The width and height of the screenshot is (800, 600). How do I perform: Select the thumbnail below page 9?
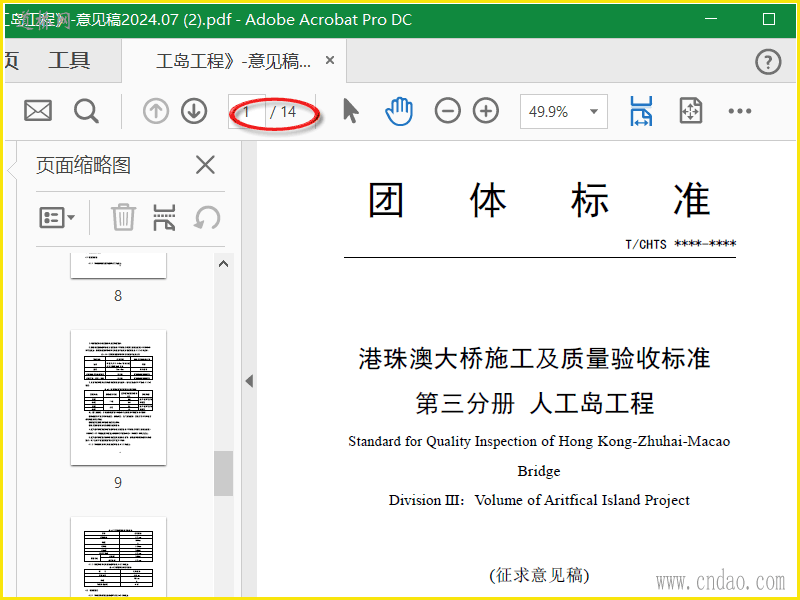[118, 556]
